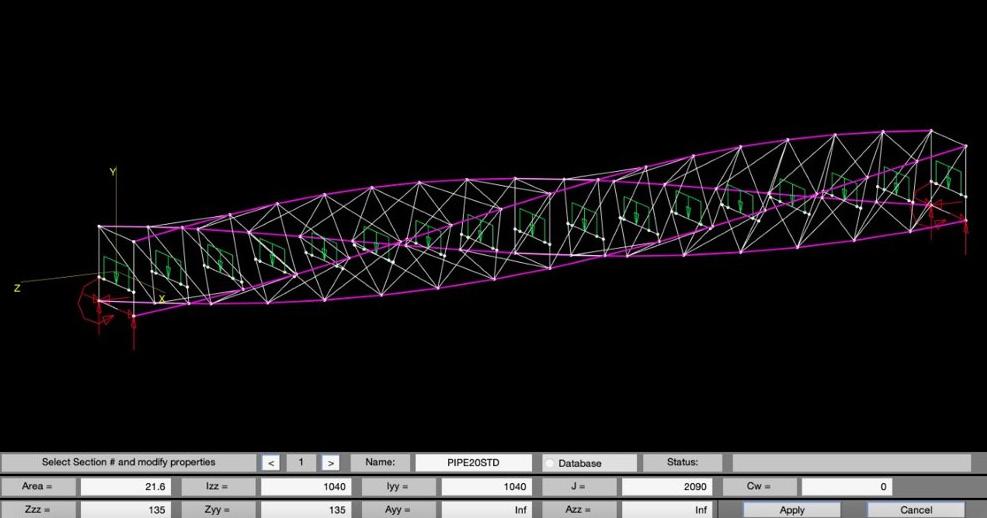987x518 pixels.
Task: Click the X axis label in the viewport
Action: pyautogui.click(x=161, y=300)
